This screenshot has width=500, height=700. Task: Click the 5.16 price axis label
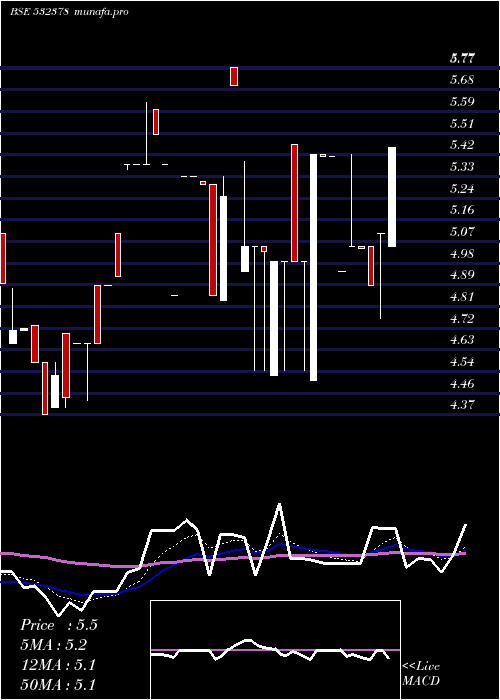(462, 210)
